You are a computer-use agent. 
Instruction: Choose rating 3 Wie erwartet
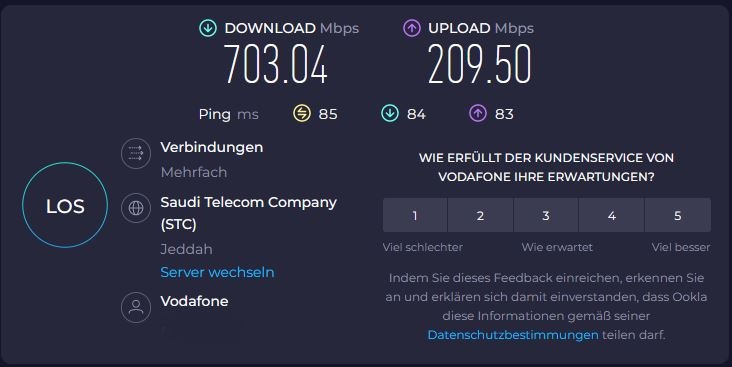[546, 215]
